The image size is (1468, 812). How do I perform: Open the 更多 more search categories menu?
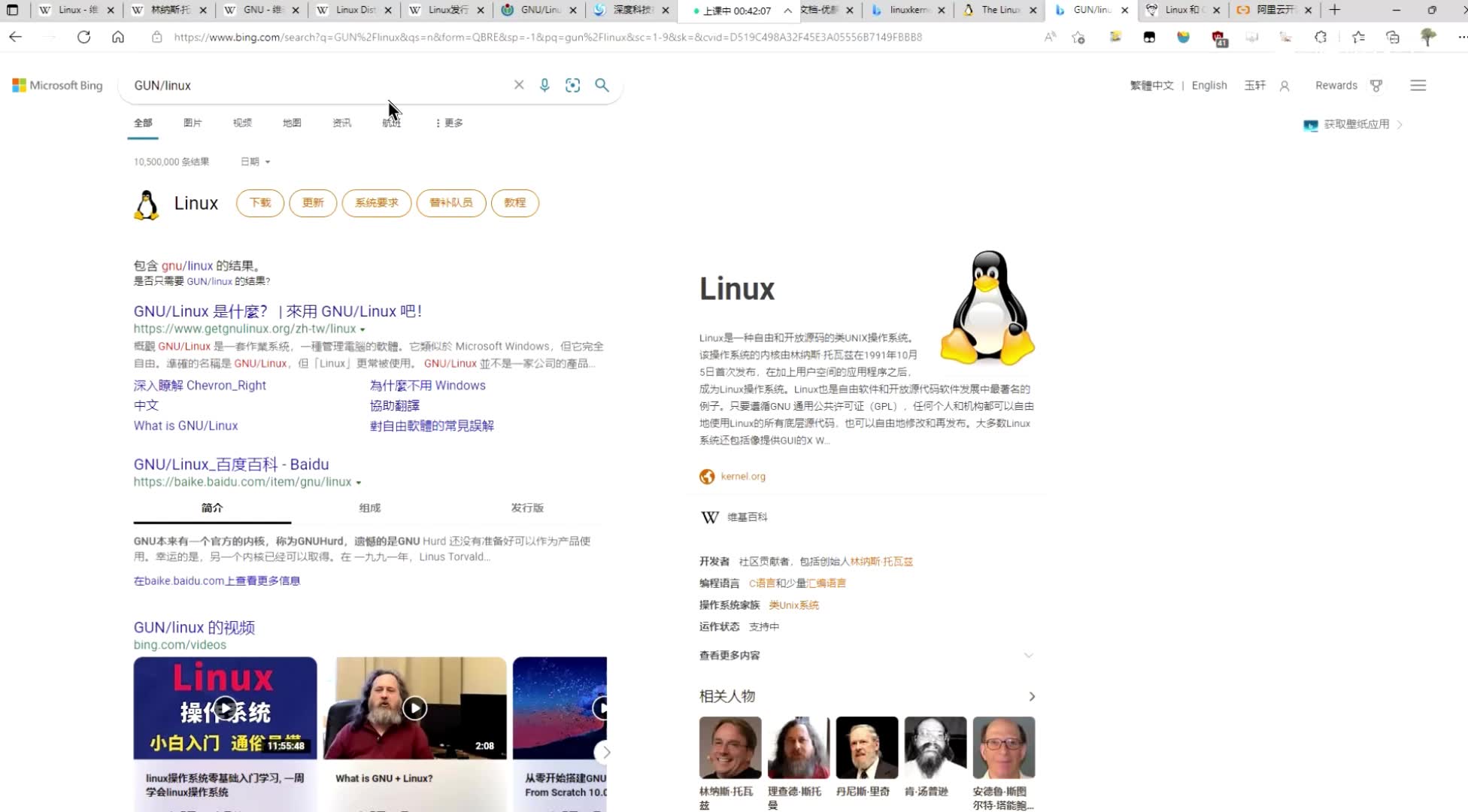[x=449, y=123]
